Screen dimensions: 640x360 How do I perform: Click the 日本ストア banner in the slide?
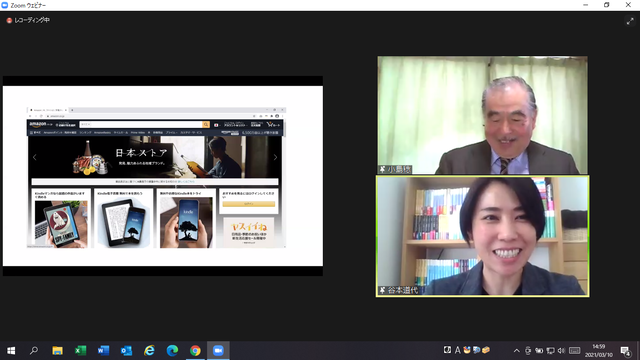click(155, 157)
